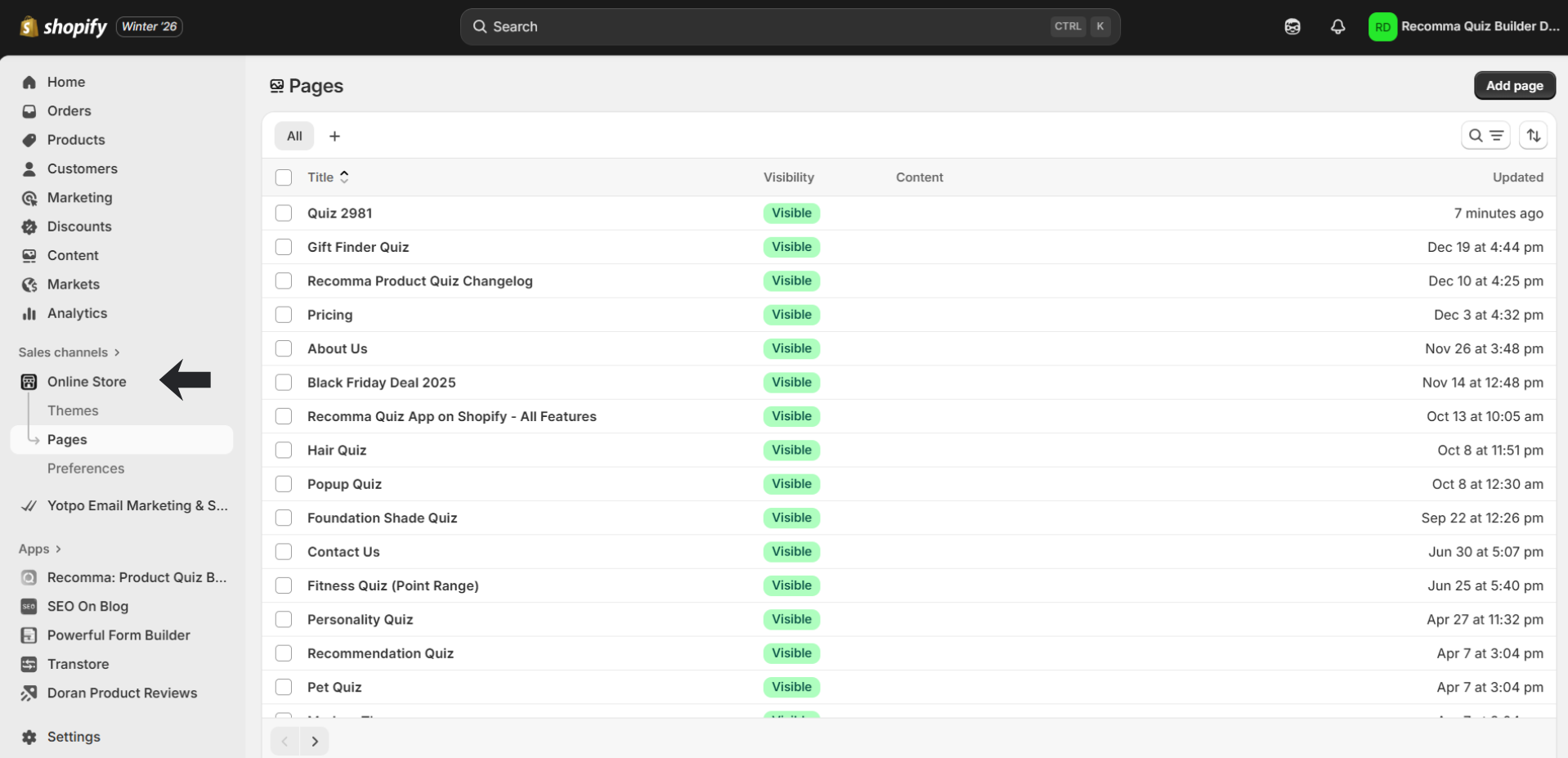The image size is (1568, 758).
Task: Toggle the select-all checkbox in table header
Action: 284,177
